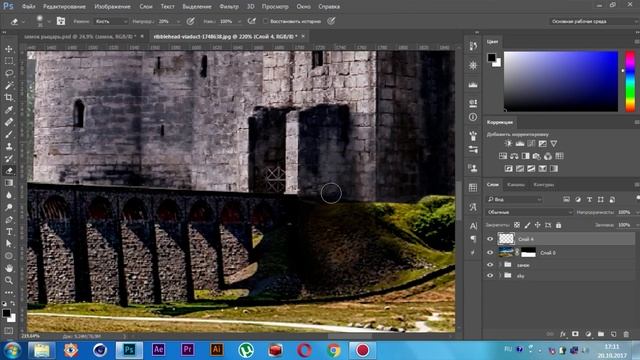
Task: Toggle visibility of the замок group
Action: pyautogui.click(x=490, y=265)
